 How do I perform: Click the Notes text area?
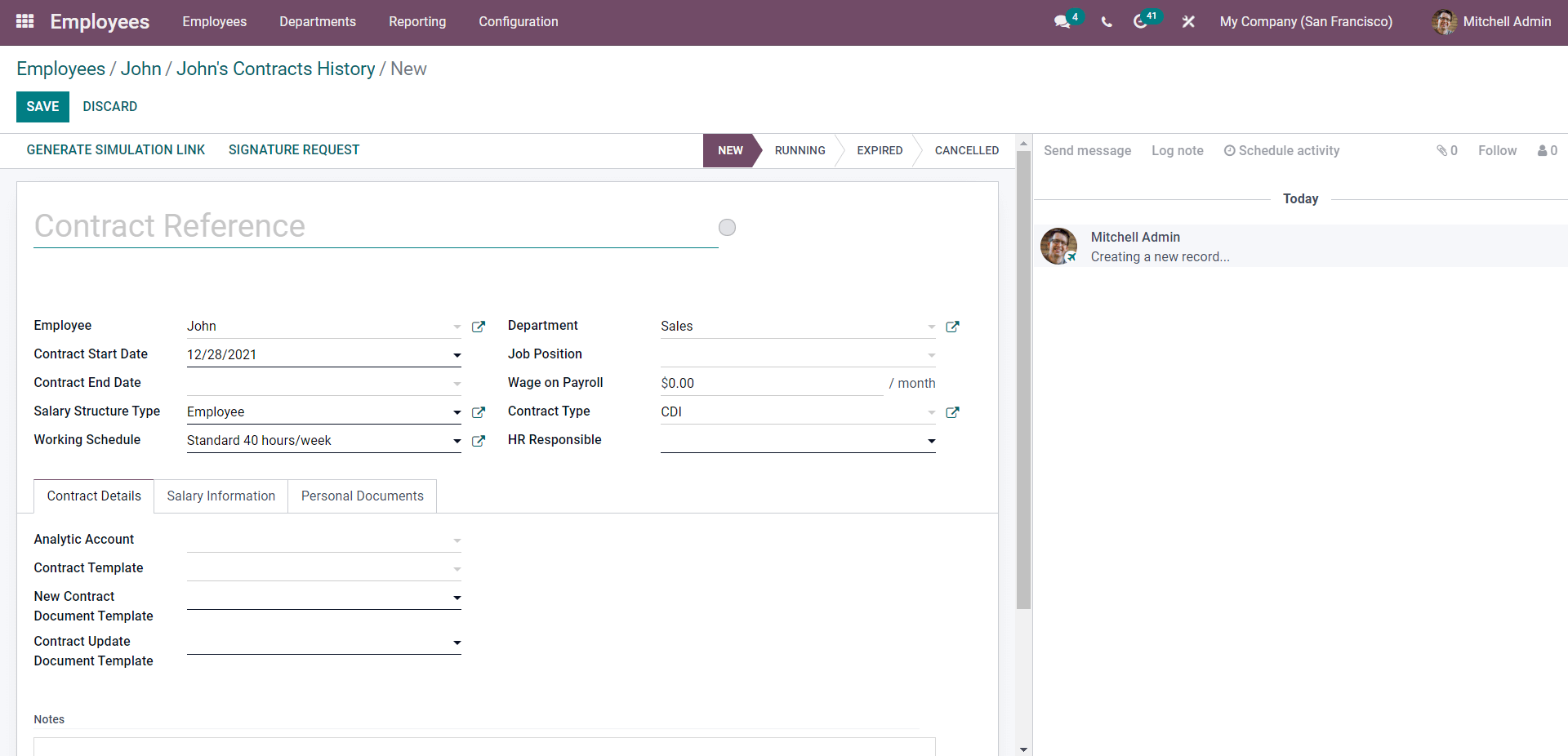(484, 746)
